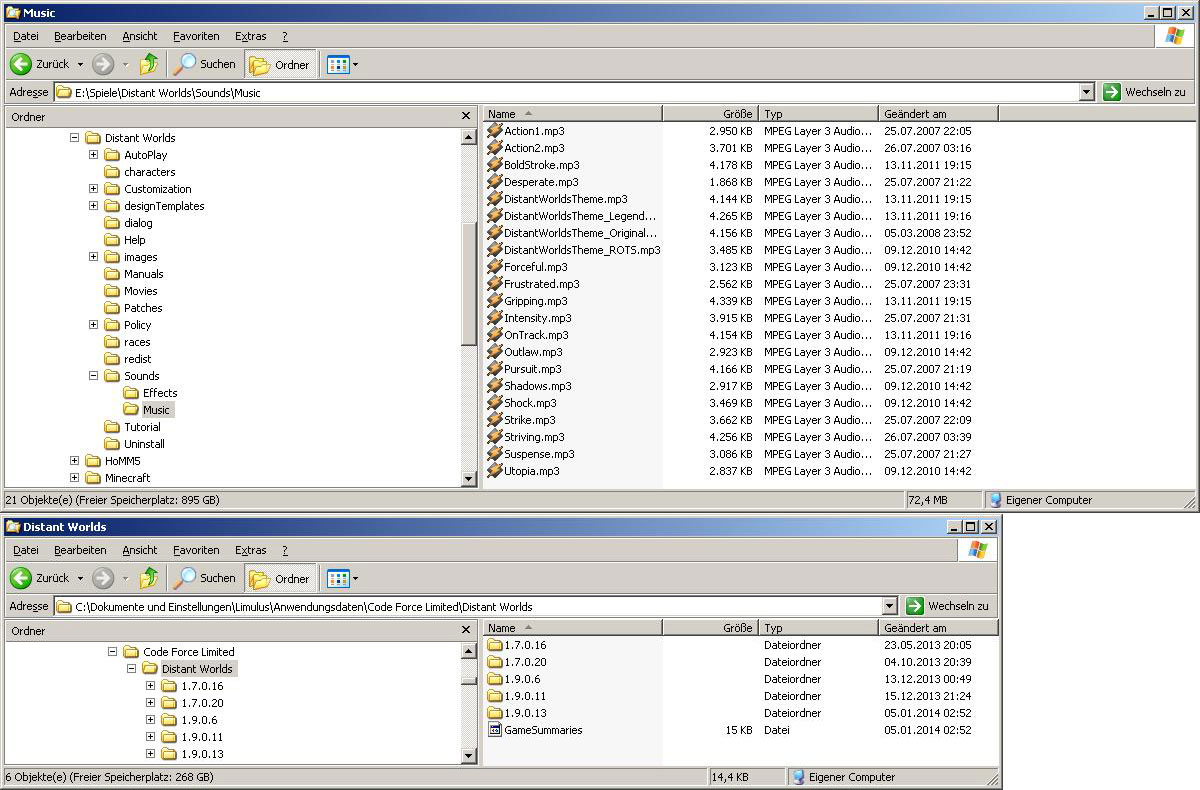Screen dimensions: 1200x790
Task: Select DistantWorldsTheme_ROTS.mp3 file name
Action: coord(582,250)
